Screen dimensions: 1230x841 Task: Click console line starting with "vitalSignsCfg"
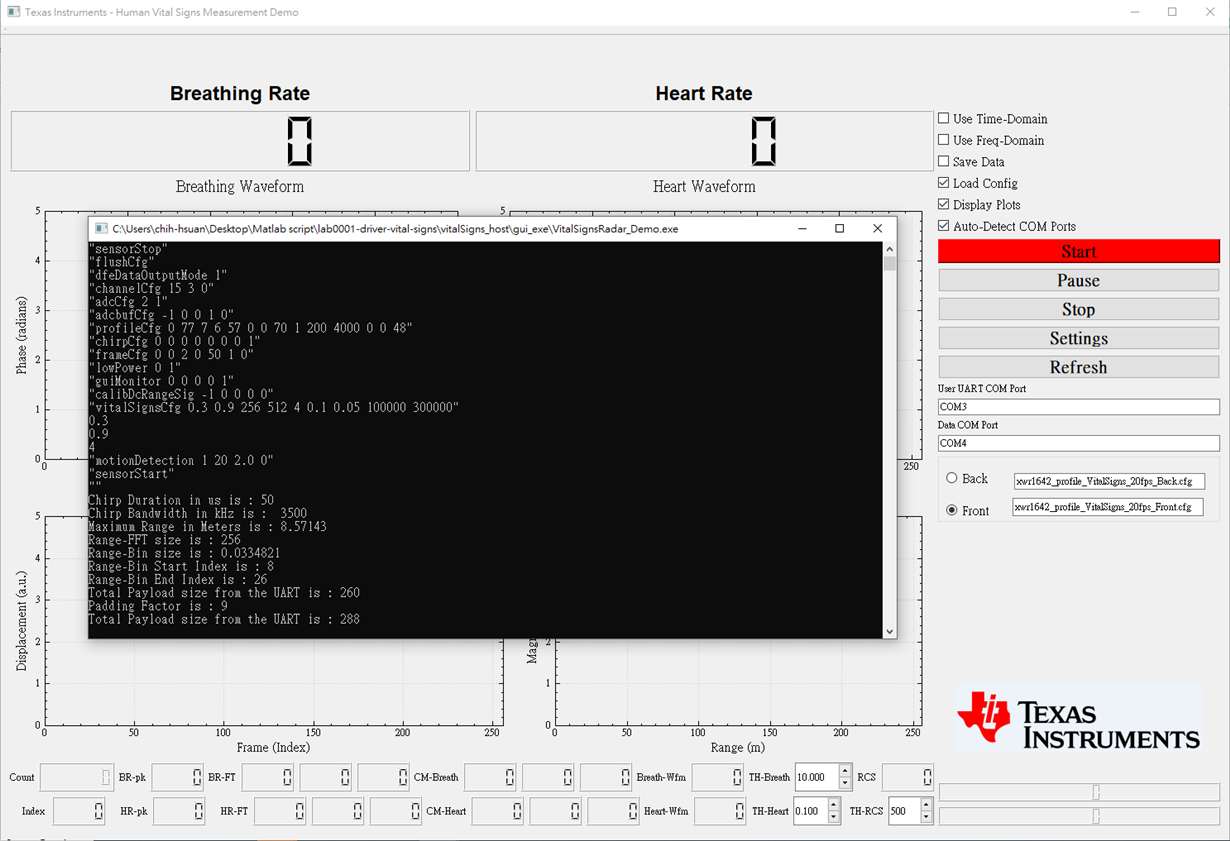[274, 407]
